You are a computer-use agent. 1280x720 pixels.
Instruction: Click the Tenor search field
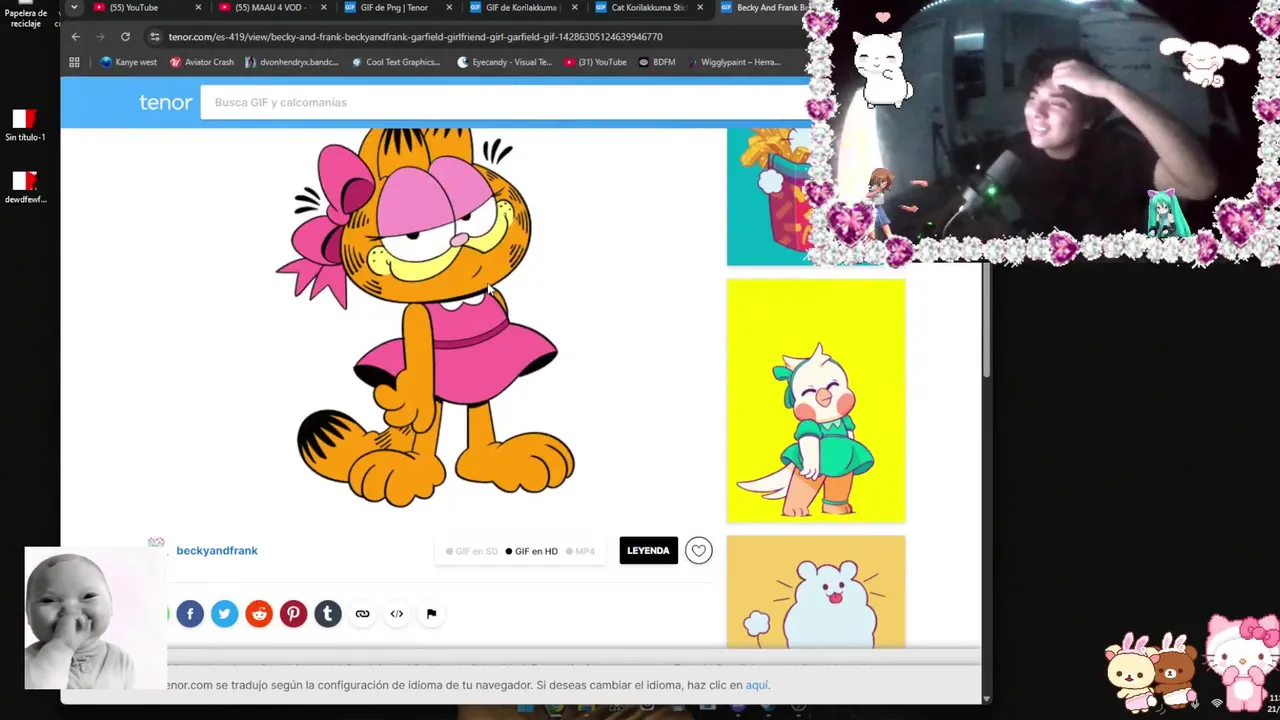pos(505,102)
